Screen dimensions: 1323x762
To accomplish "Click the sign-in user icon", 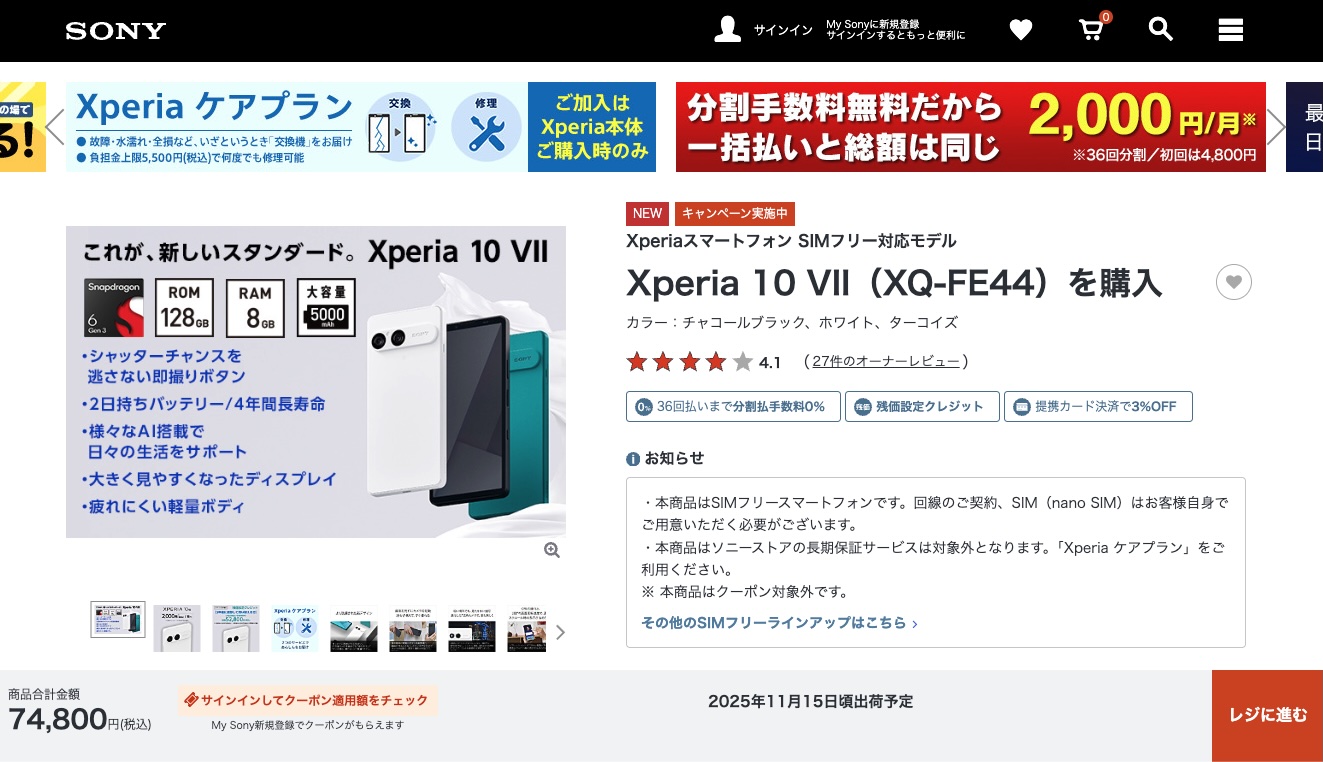I will point(728,30).
